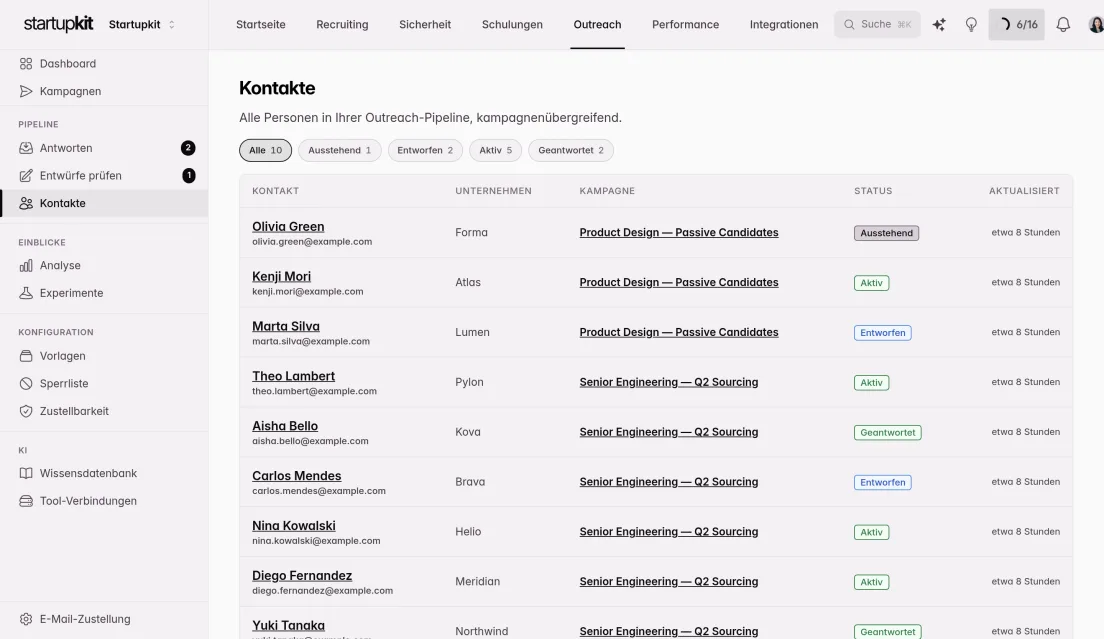Click the Wissensdatenbank book icon

click(x=26, y=473)
